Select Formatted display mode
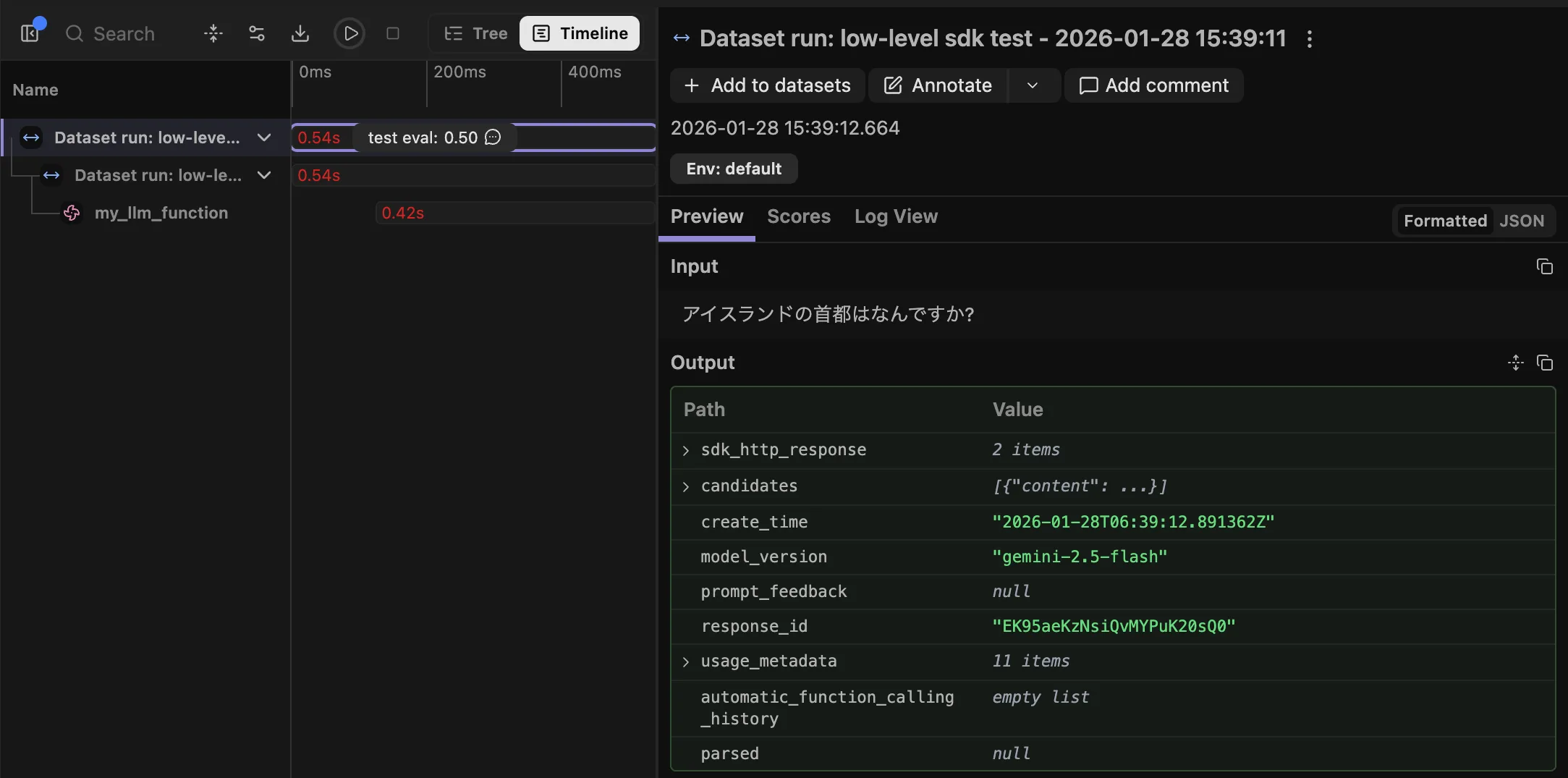 (x=1445, y=221)
